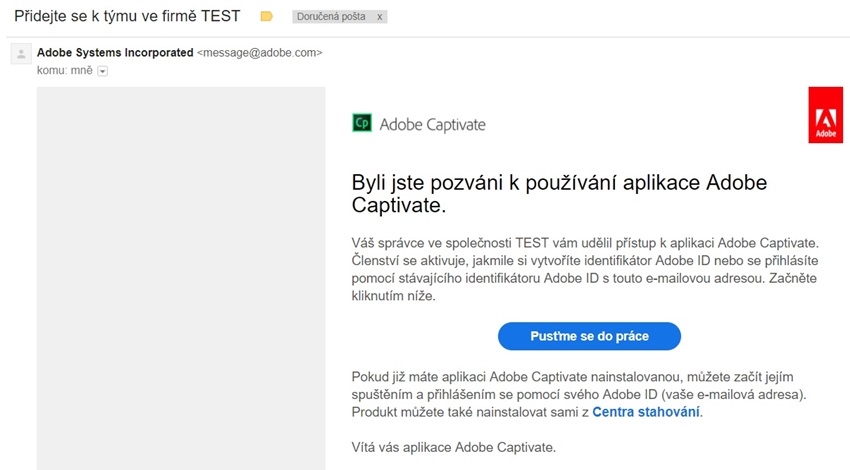Click the komu: mně recipient text
This screenshot has width=850, height=470.
(x=65, y=70)
